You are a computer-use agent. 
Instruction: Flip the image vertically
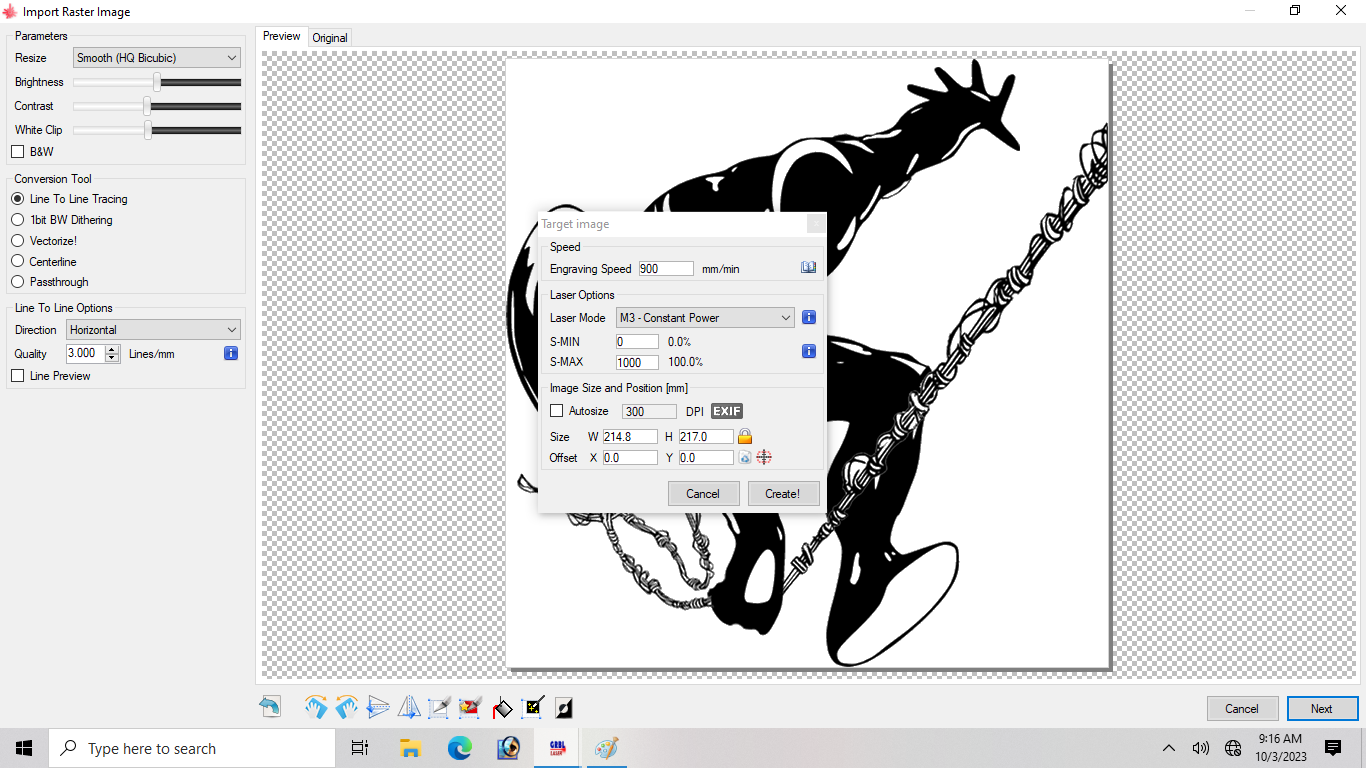(378, 708)
